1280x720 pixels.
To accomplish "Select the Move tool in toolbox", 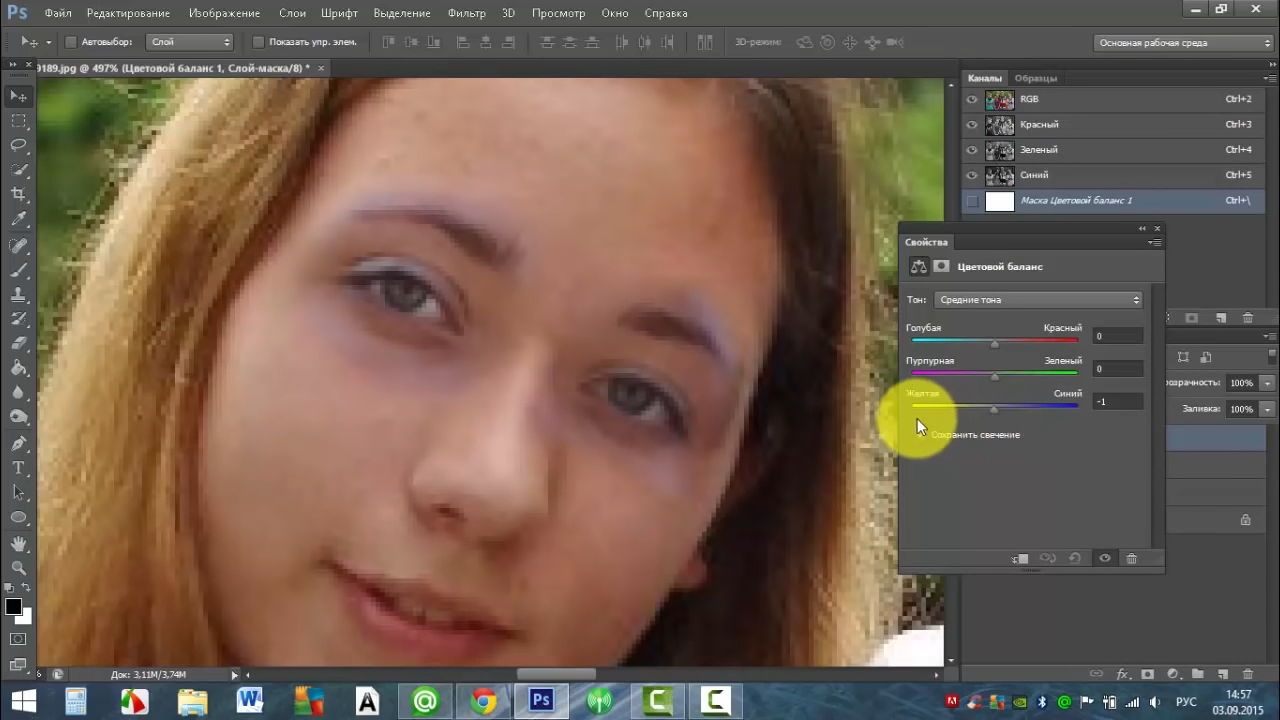I will tap(19, 96).
